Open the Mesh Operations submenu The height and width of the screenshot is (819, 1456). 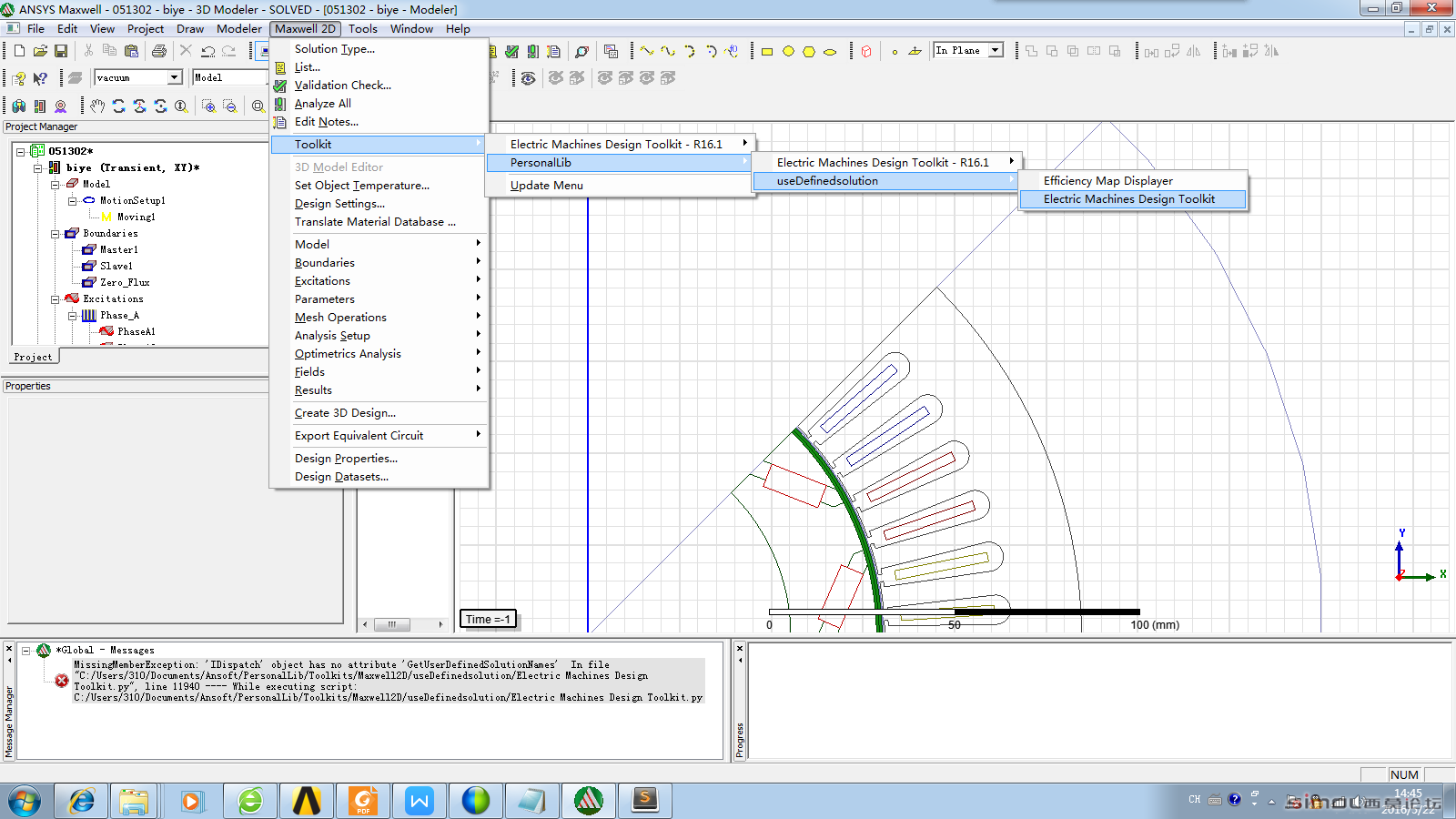[379, 318]
